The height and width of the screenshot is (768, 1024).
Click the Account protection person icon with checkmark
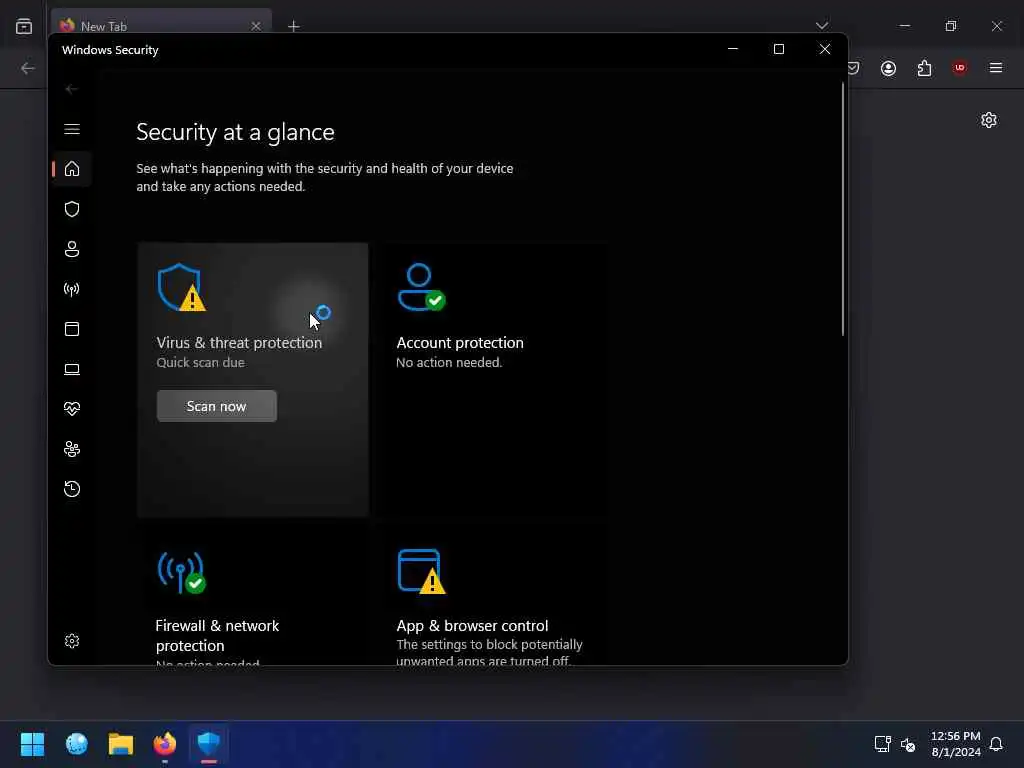(421, 287)
